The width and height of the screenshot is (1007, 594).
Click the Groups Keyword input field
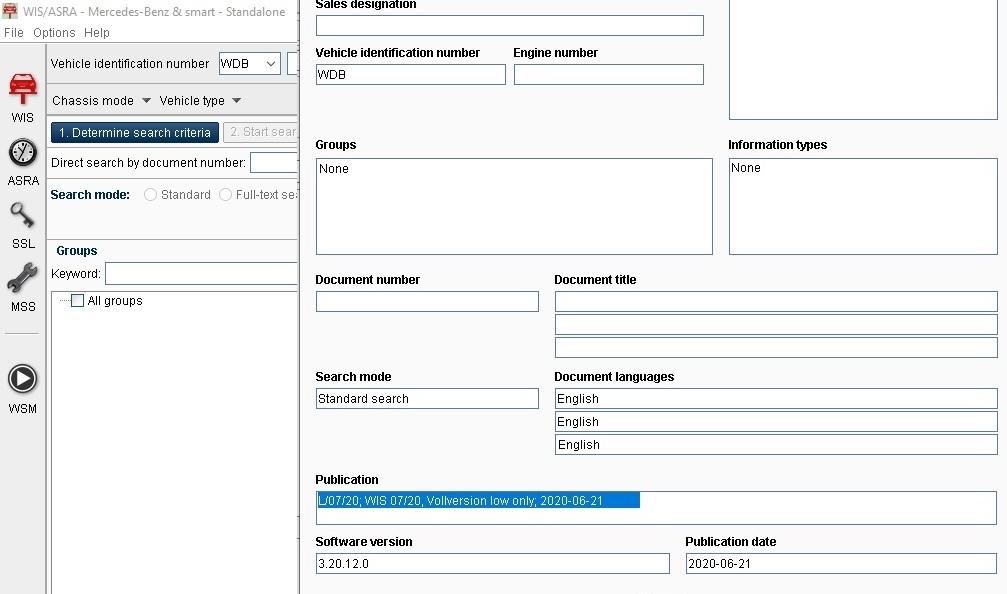click(x=202, y=274)
